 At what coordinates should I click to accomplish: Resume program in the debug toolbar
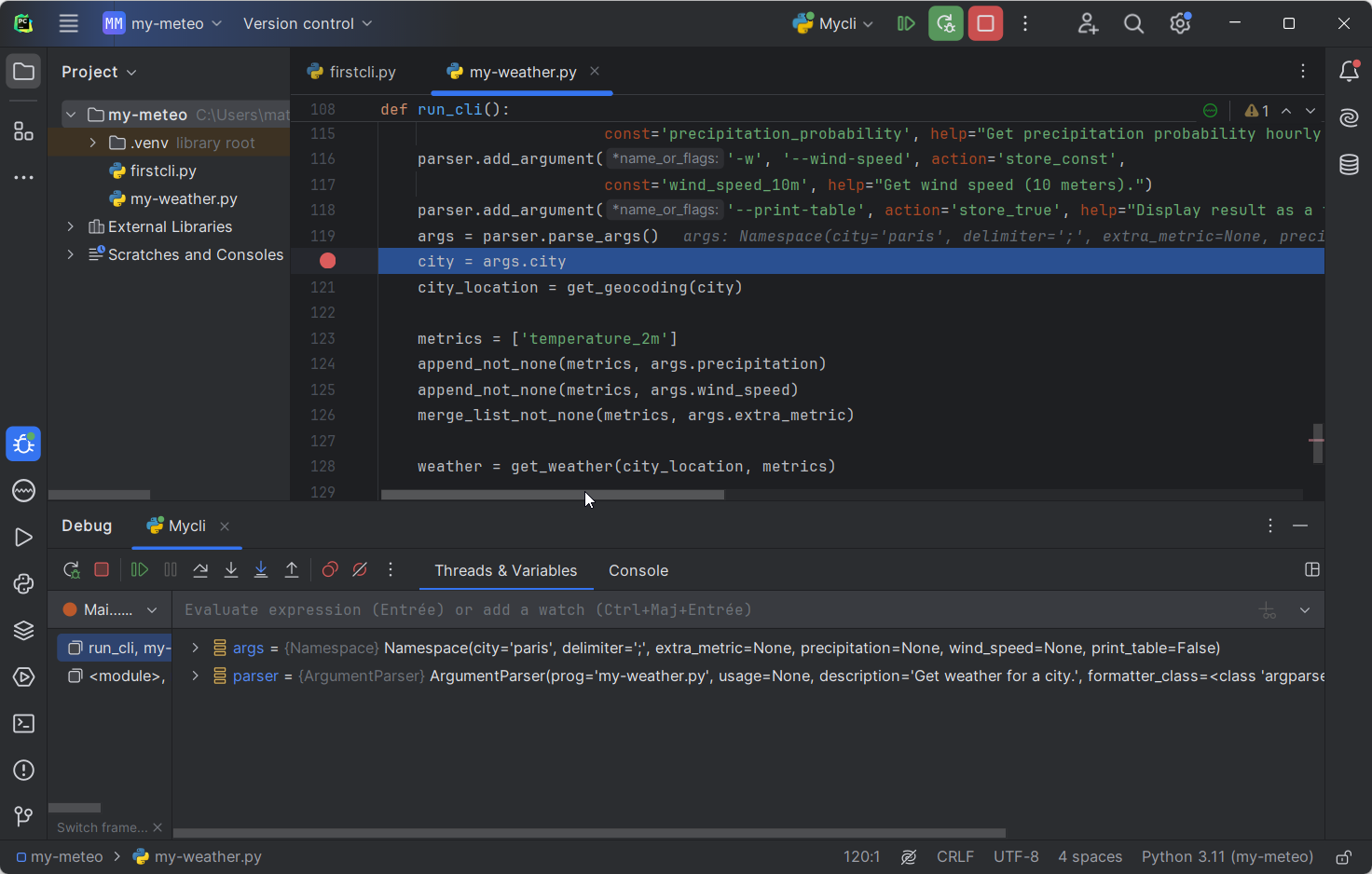140,570
